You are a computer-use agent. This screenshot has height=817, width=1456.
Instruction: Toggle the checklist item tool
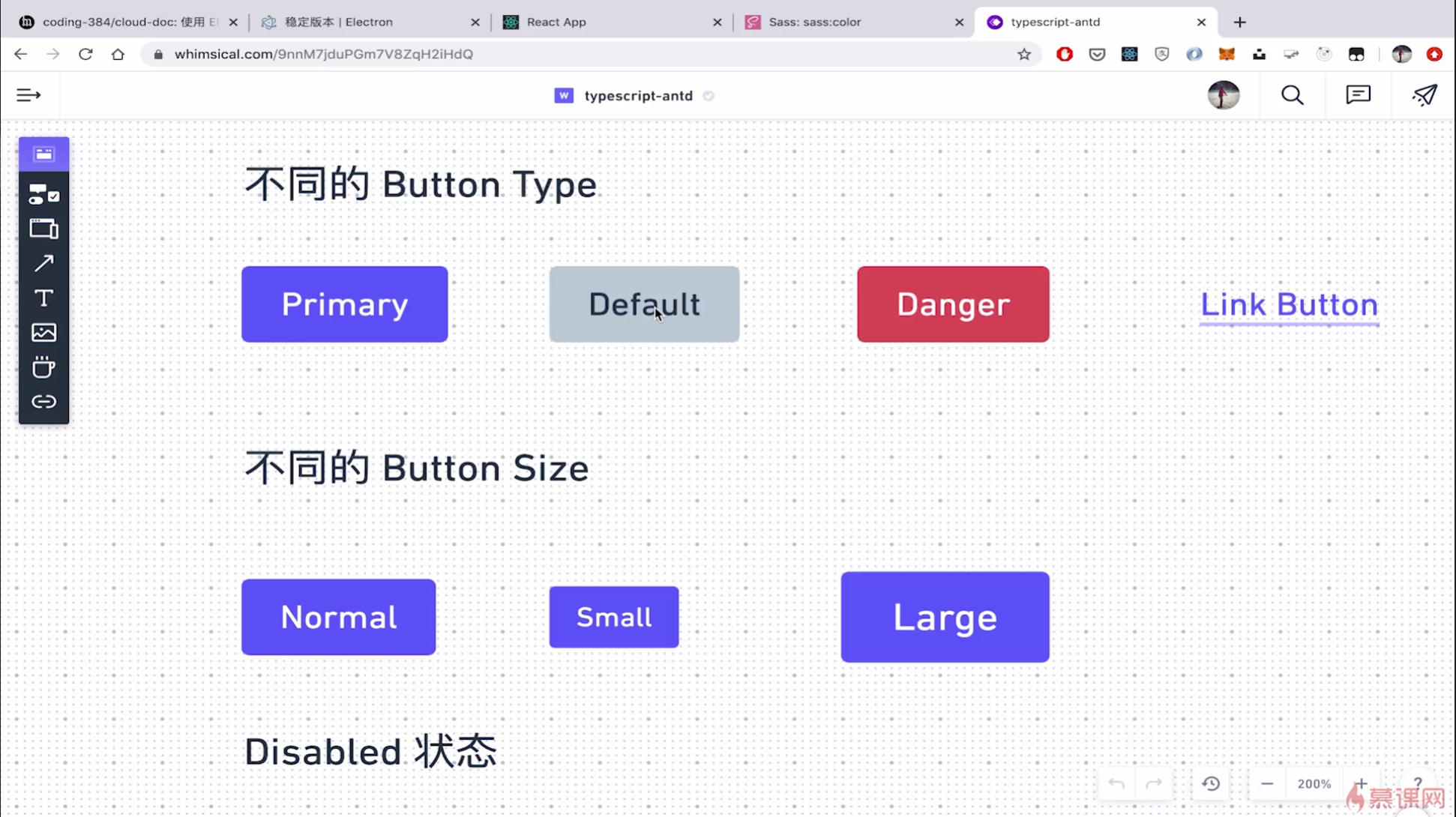point(43,194)
